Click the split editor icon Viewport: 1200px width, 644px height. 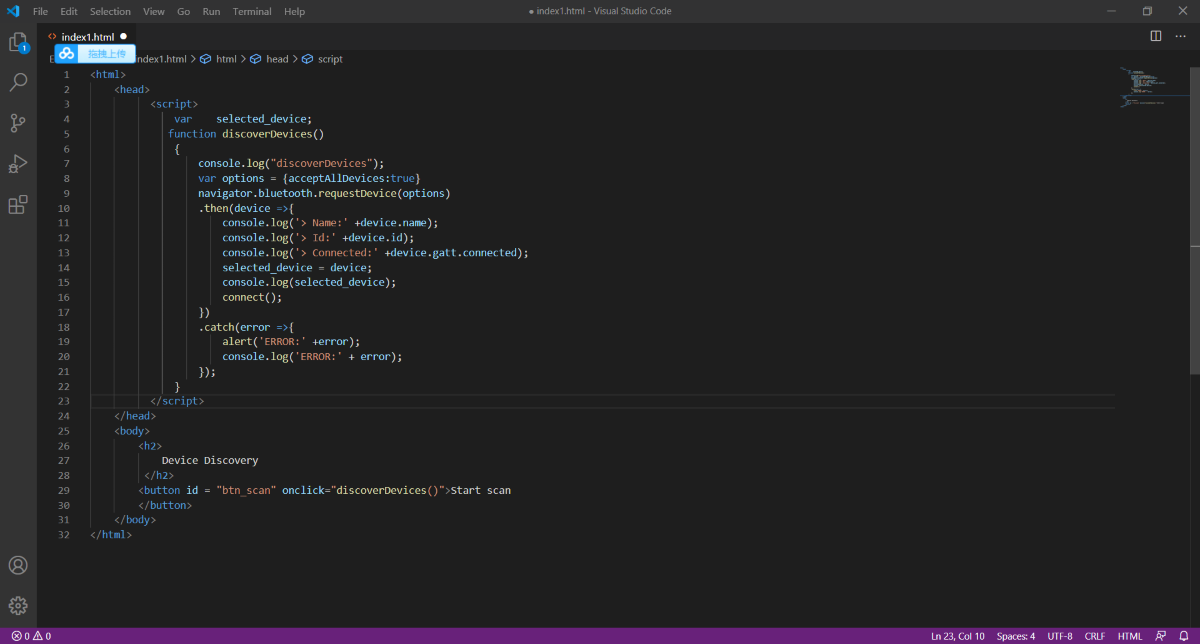tap(1156, 36)
